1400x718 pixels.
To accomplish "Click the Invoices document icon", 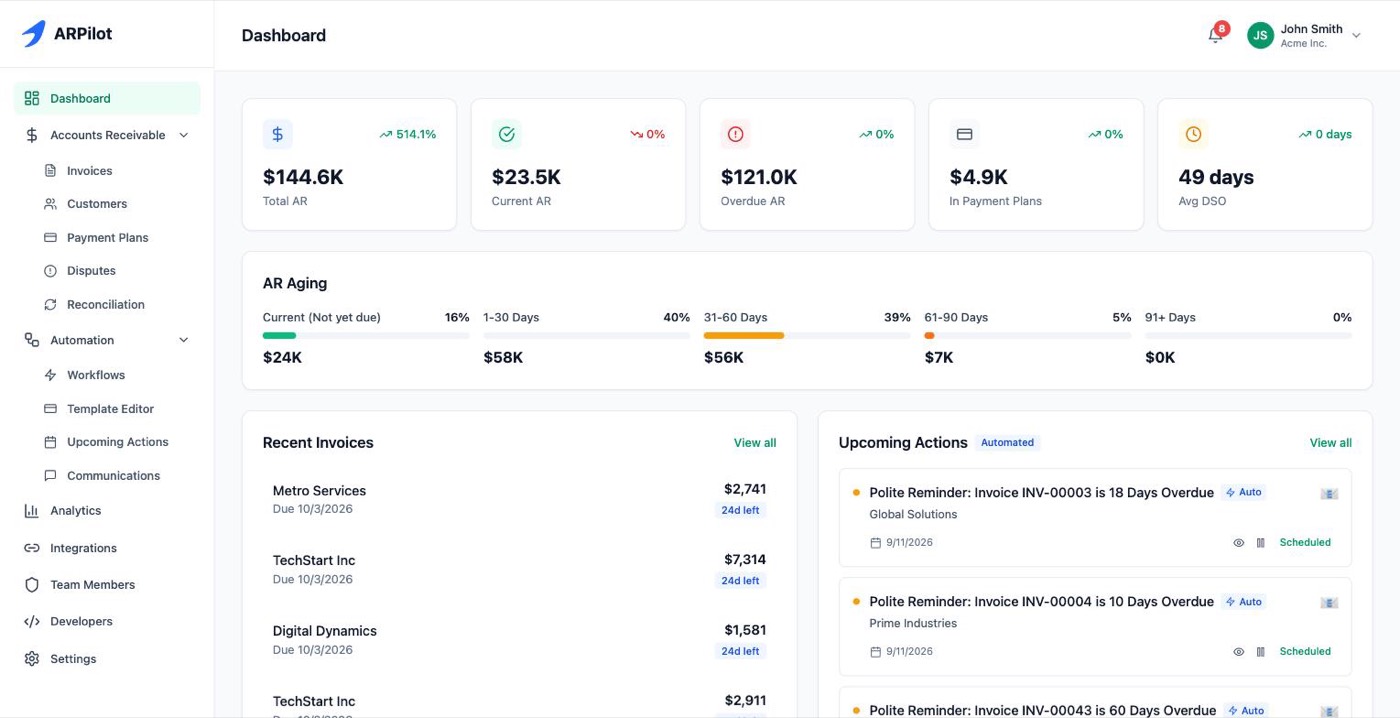I will tap(50, 171).
